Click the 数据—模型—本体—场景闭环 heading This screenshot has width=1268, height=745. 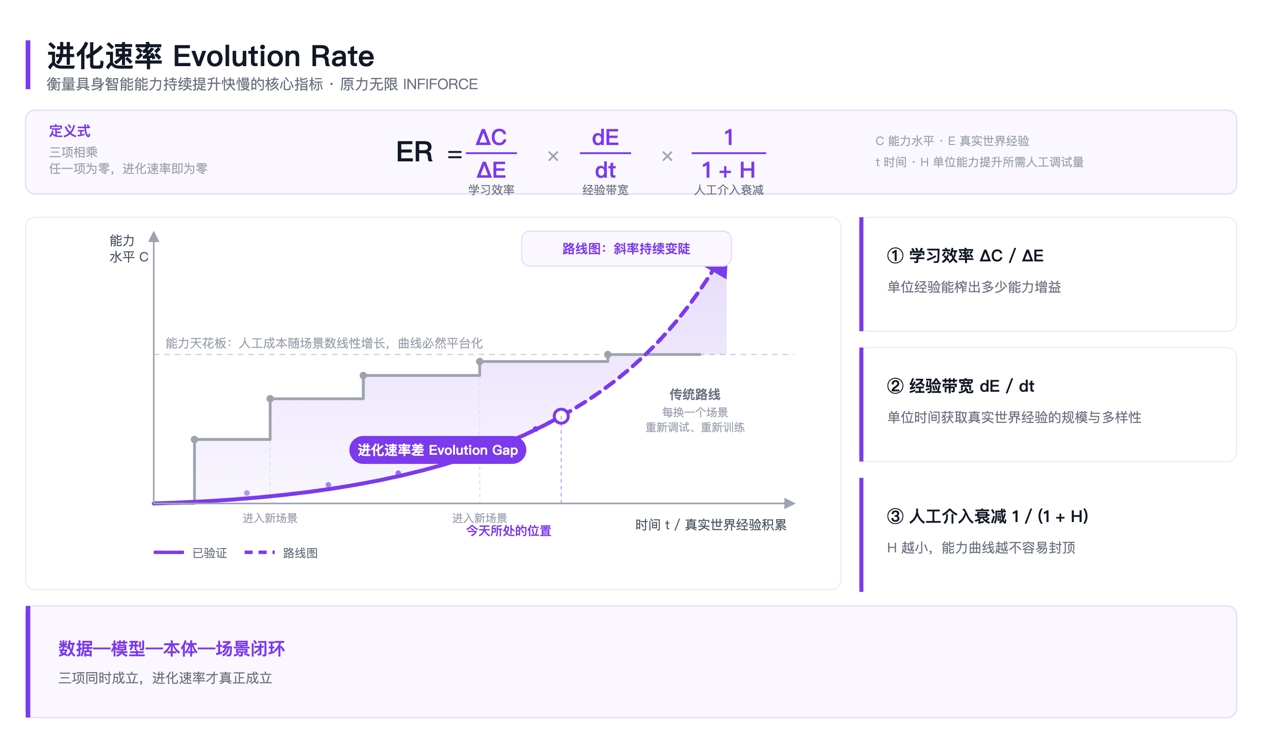pyautogui.click(x=171, y=649)
